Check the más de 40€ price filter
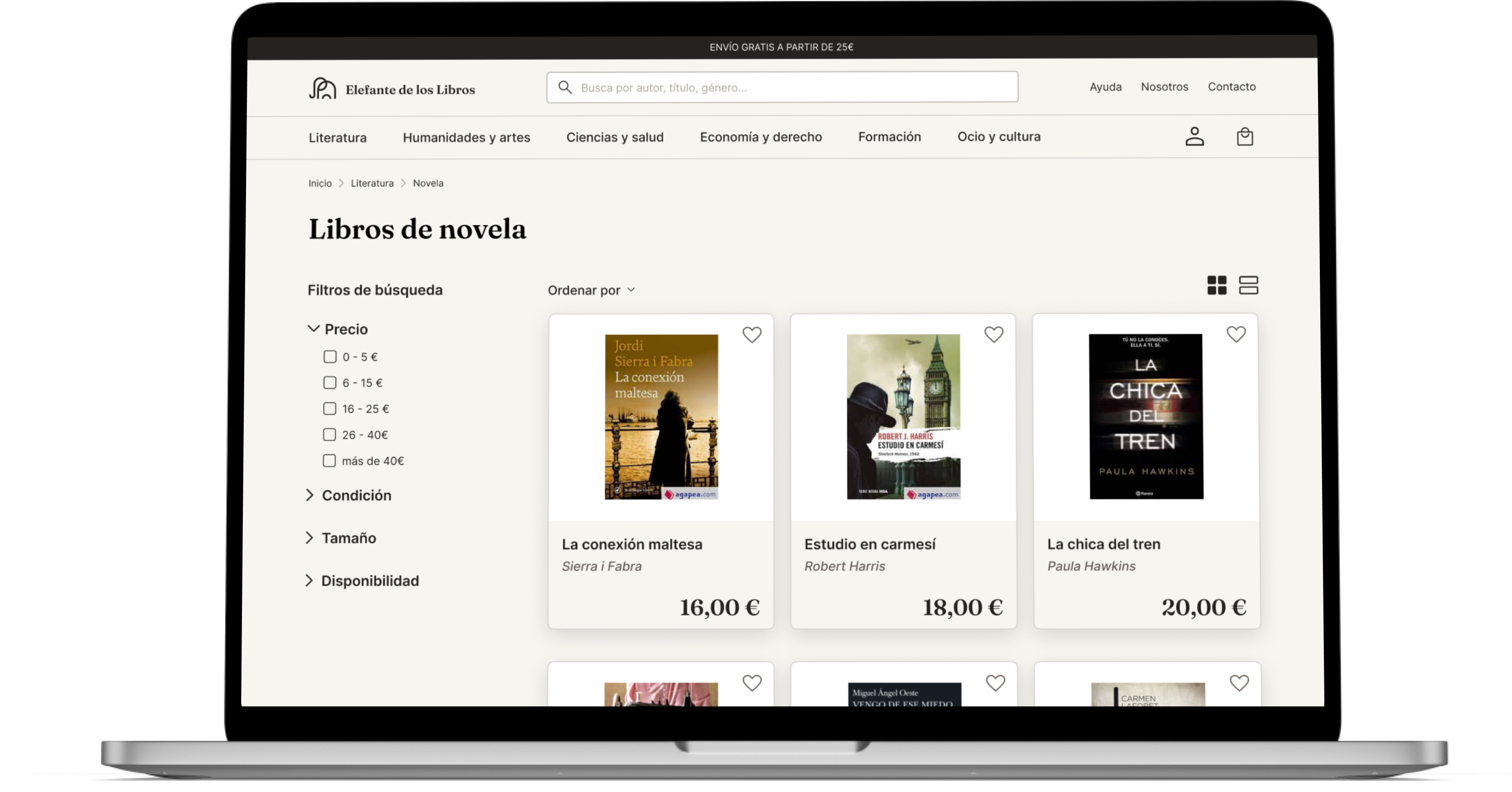This screenshot has width=1512, height=792. tap(329, 460)
